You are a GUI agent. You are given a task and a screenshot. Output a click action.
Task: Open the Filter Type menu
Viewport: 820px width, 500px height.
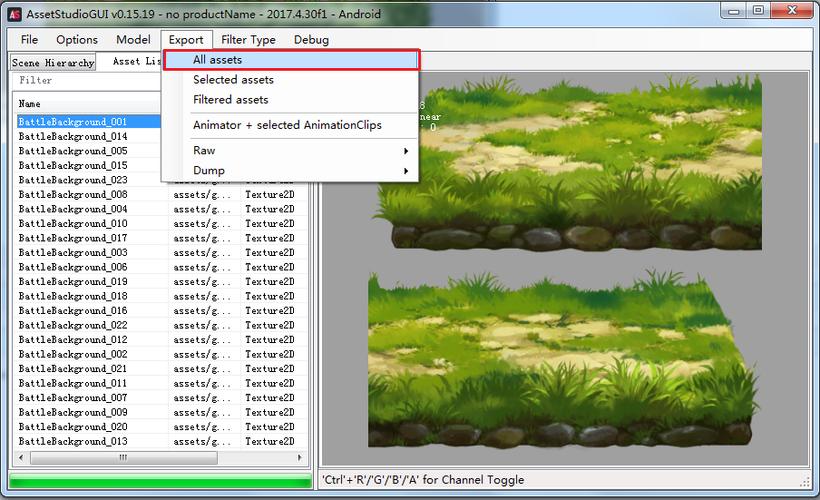pyautogui.click(x=248, y=40)
